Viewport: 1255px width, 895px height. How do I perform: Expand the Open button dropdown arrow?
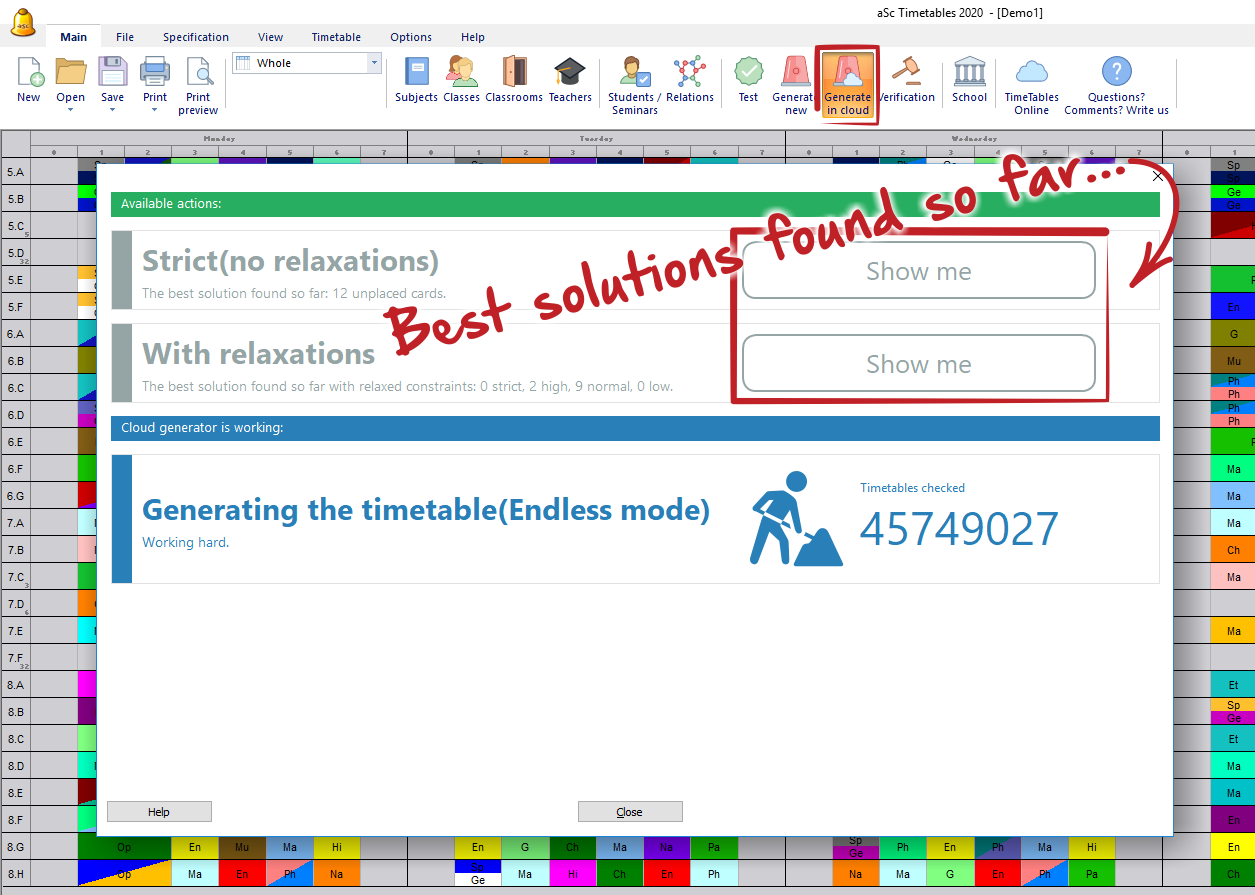click(70, 110)
